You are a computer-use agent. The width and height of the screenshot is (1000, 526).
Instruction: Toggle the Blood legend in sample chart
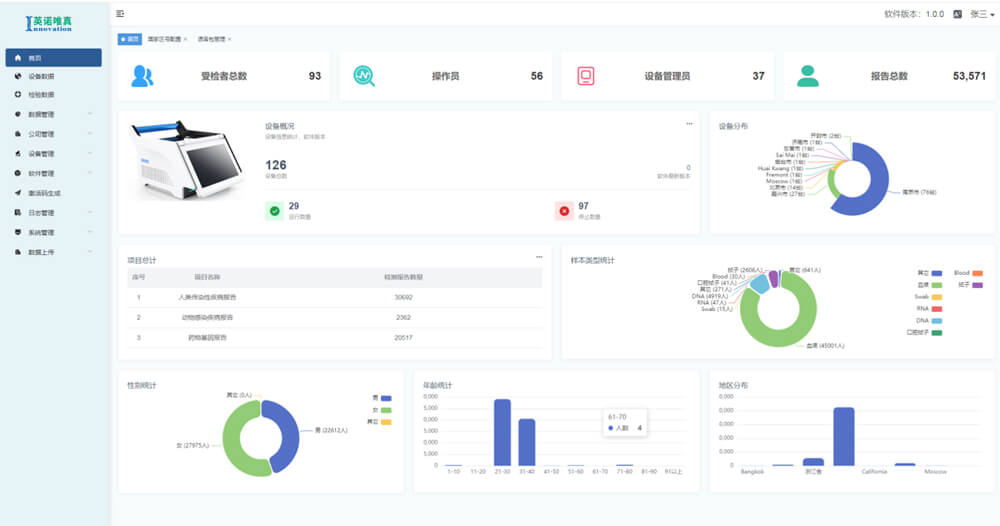coord(975,272)
